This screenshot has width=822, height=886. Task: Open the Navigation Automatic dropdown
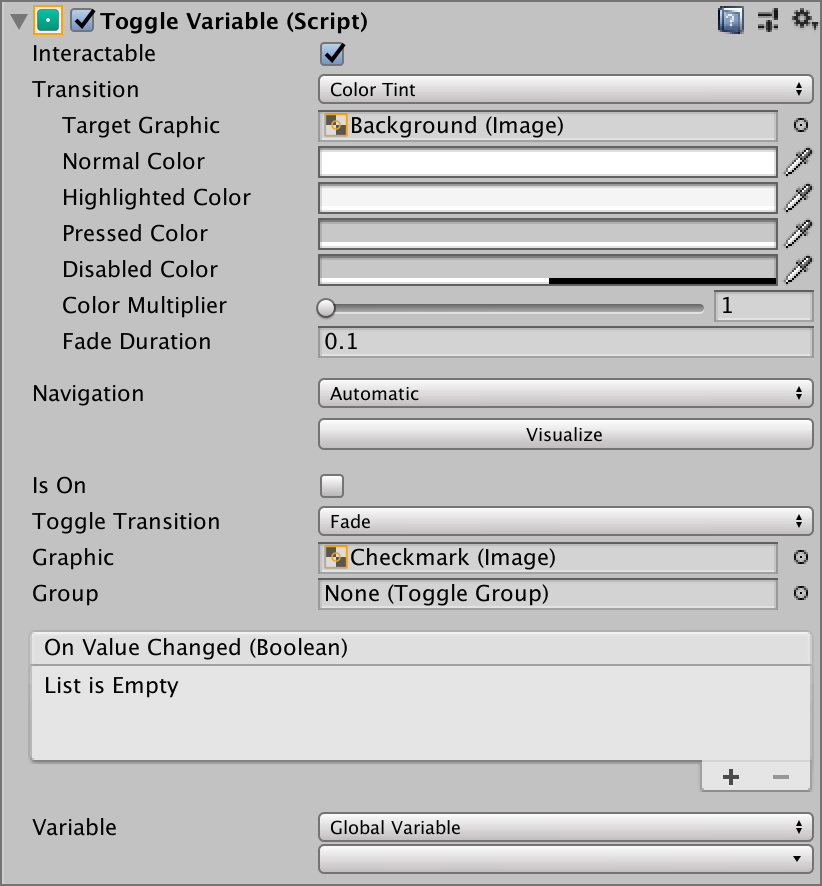(566, 393)
